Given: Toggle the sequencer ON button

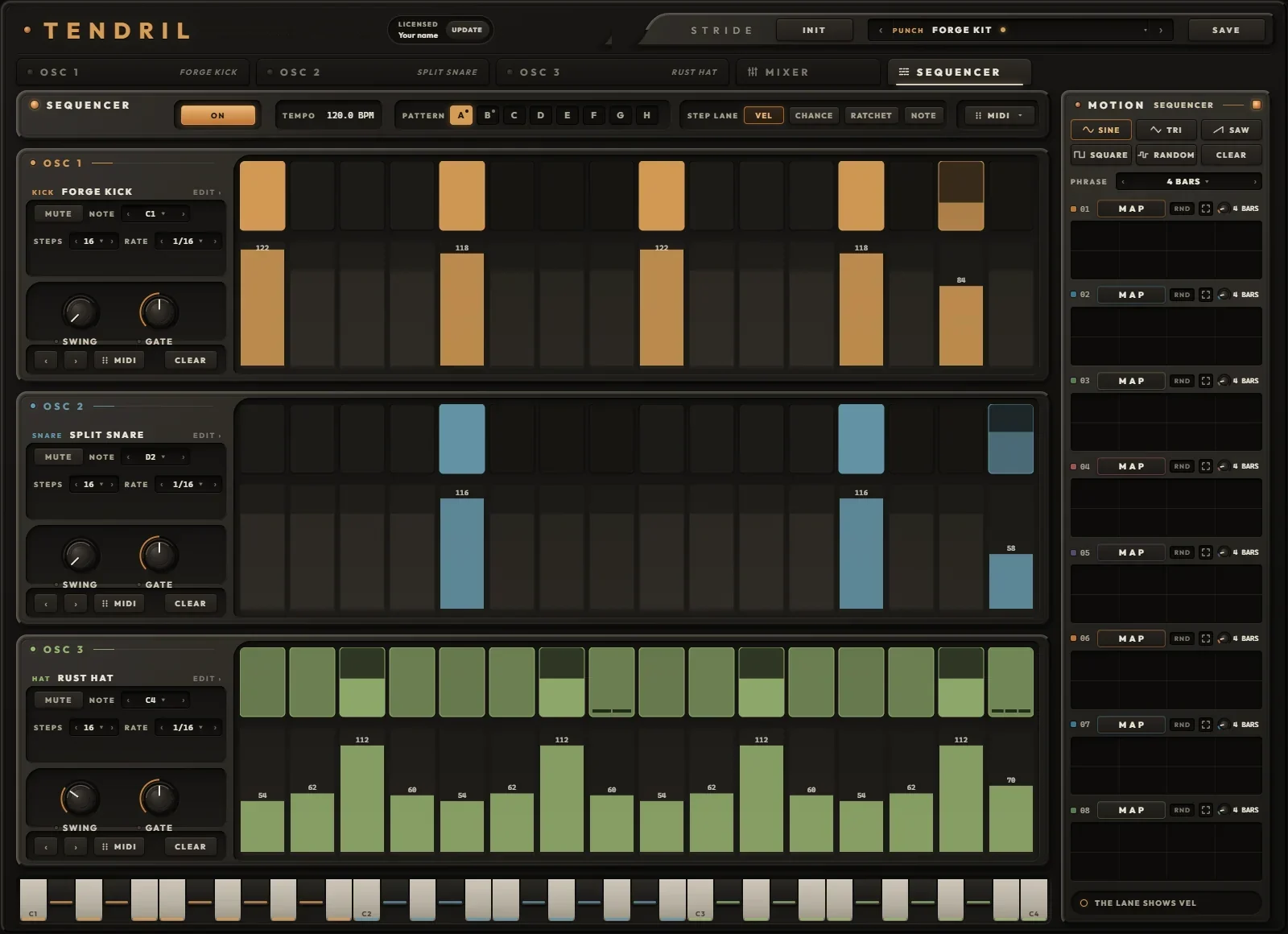Looking at the screenshot, I should [217, 115].
